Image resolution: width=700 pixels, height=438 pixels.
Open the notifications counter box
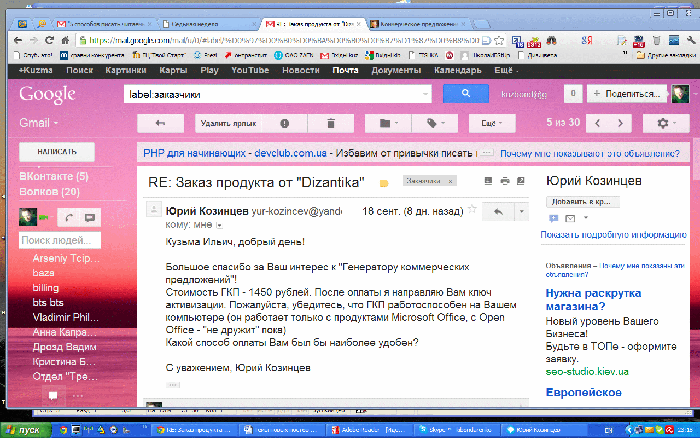click(573, 94)
